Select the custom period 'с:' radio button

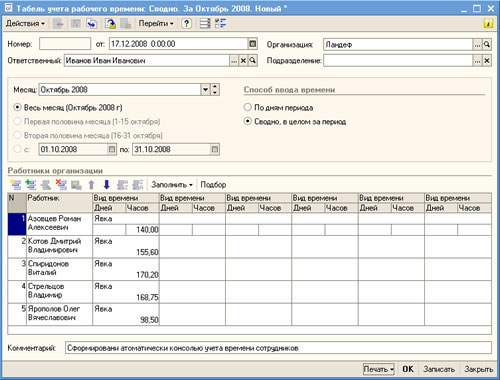tap(17, 149)
